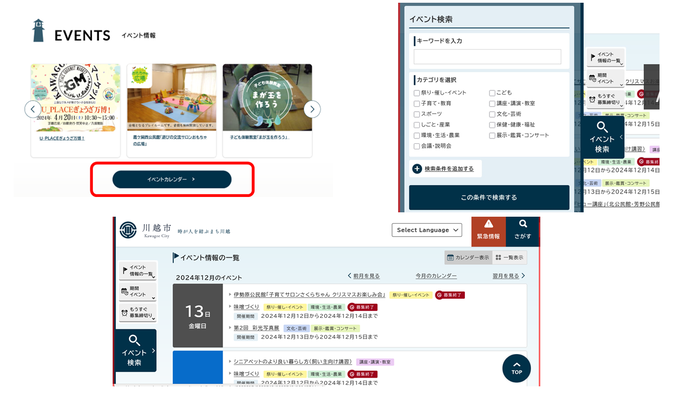This screenshot has width=700, height=394.
Task: Expand 期間イベント beside the search panel
Action: [605, 79]
